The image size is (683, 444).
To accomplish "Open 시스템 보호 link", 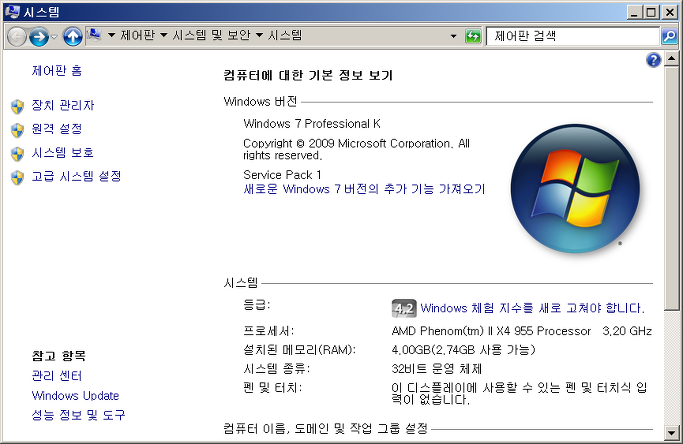I will pos(63,153).
